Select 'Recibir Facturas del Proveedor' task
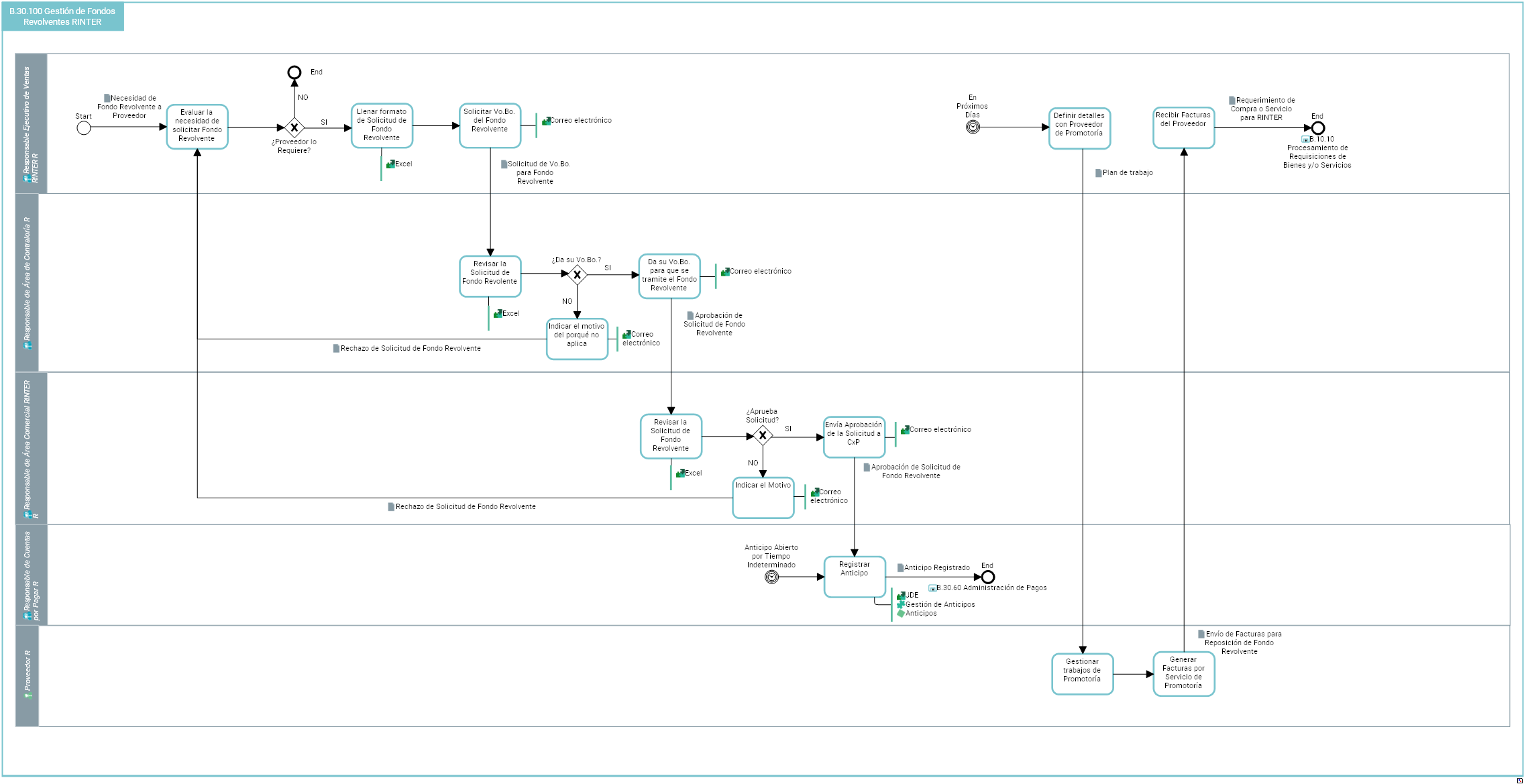This screenshot has height=784, width=1524. (1184, 127)
